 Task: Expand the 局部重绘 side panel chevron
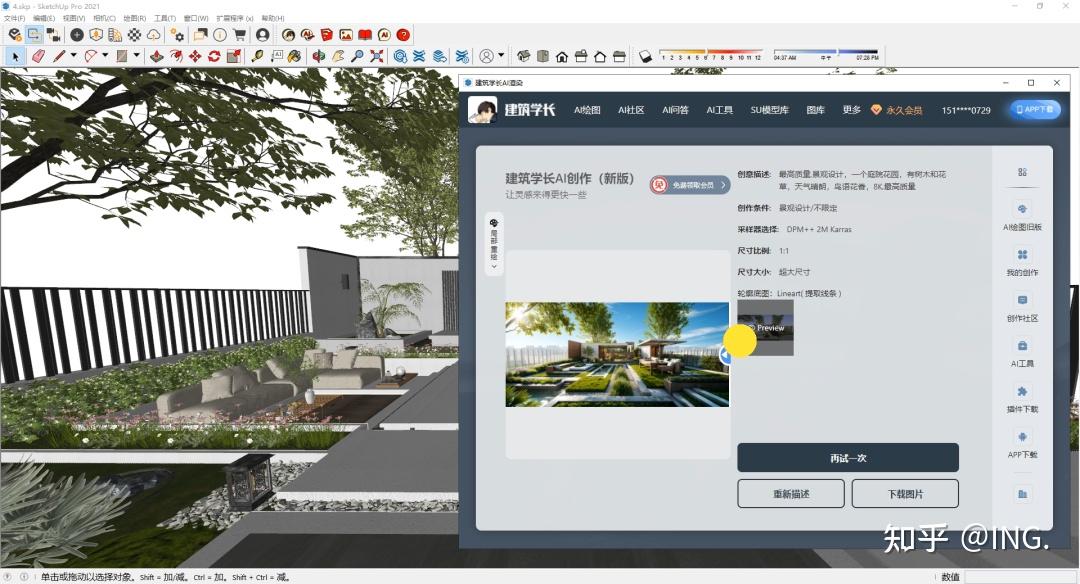coord(494,266)
